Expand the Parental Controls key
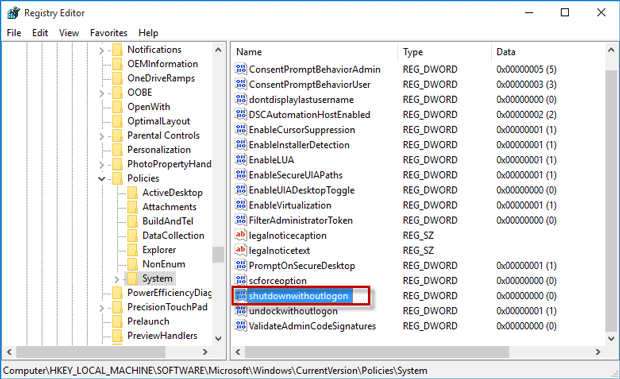The width and height of the screenshot is (620, 379). pyautogui.click(x=102, y=136)
